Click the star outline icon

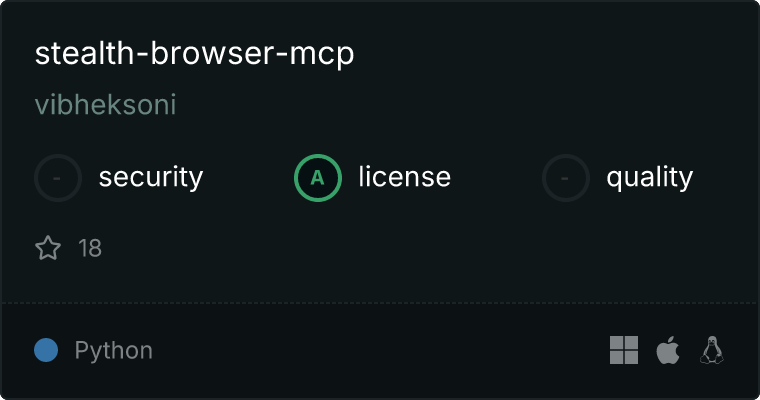pos(48,248)
